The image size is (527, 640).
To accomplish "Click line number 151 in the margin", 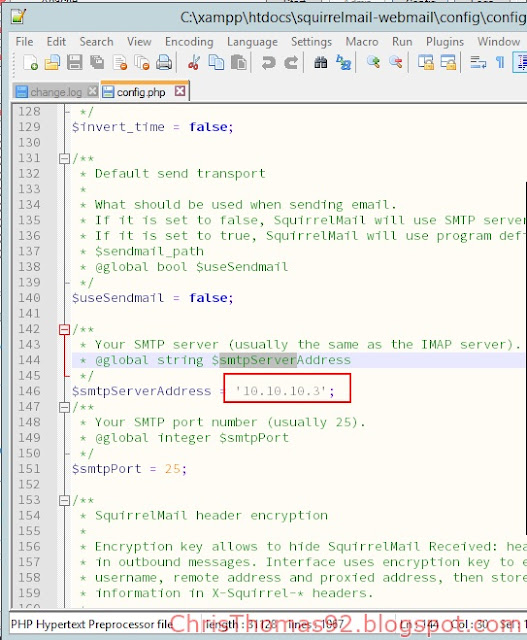I will pos(29,469).
